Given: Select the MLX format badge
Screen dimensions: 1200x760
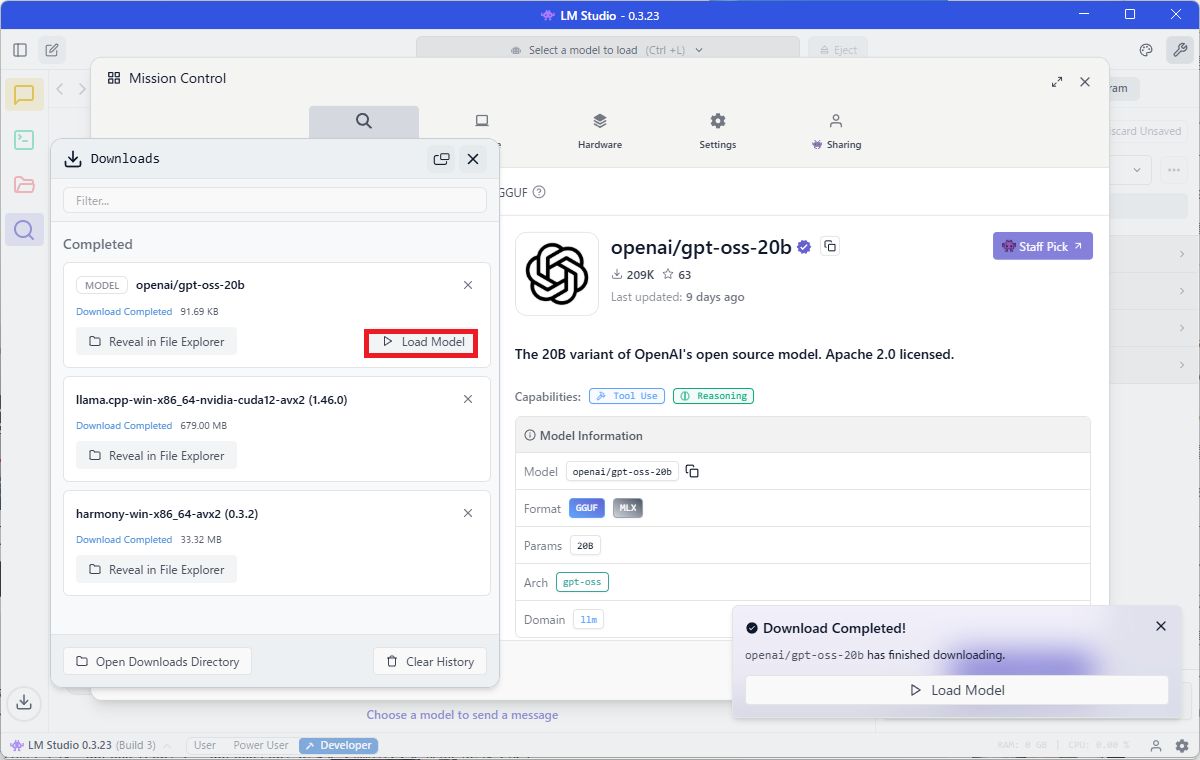Looking at the screenshot, I should coord(628,508).
